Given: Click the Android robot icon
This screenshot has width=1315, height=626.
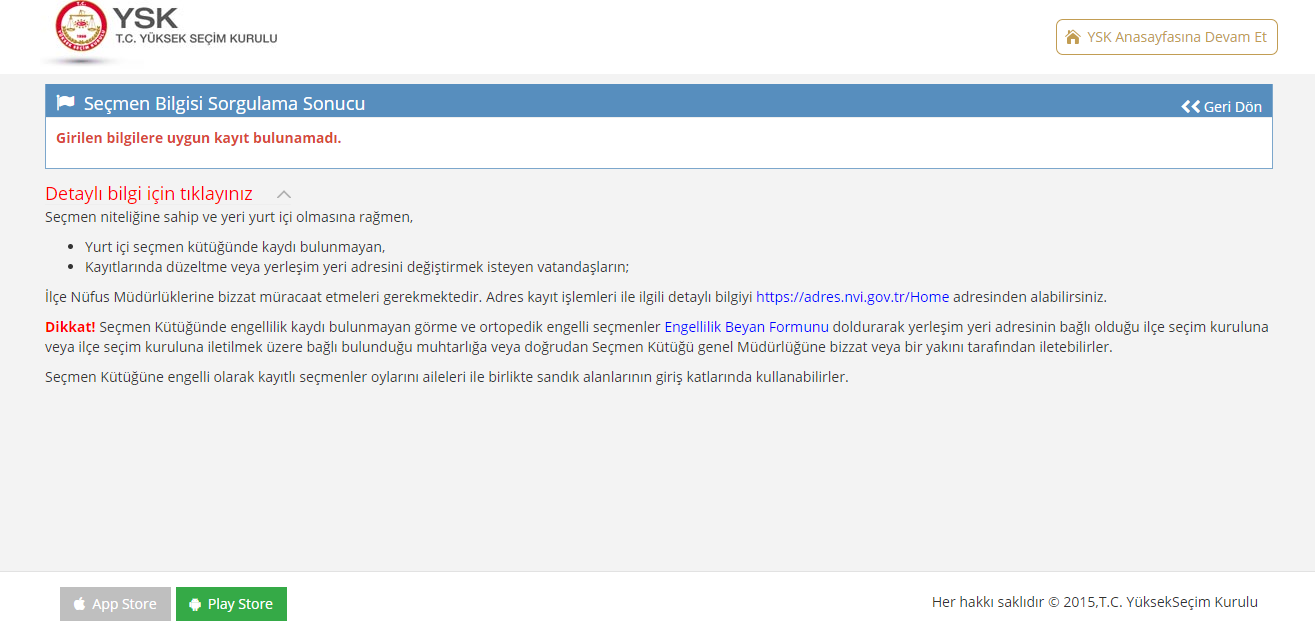Looking at the screenshot, I should [x=195, y=604].
